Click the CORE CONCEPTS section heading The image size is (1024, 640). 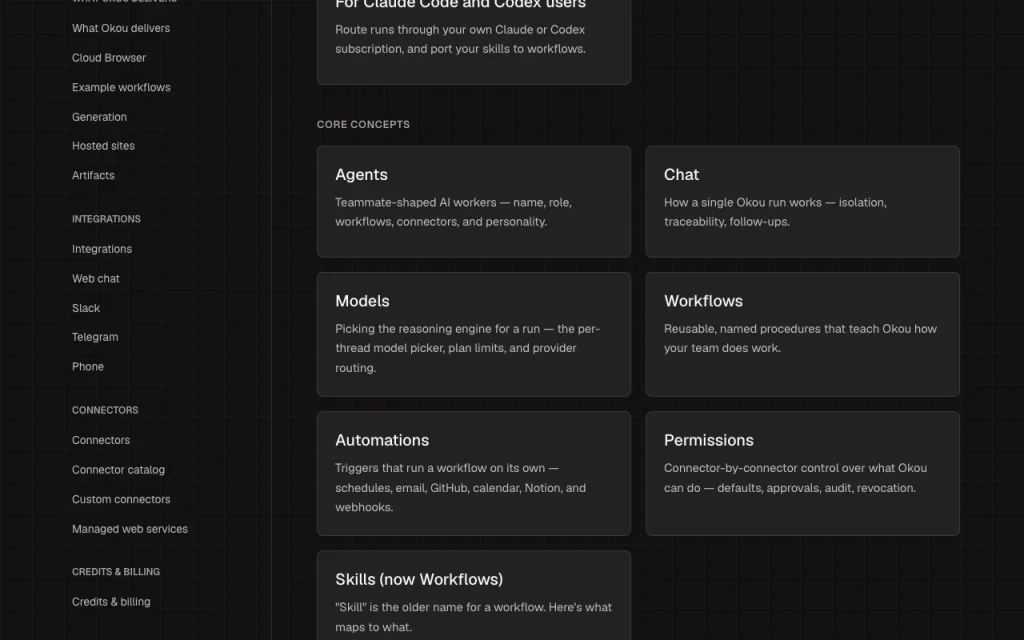363,124
